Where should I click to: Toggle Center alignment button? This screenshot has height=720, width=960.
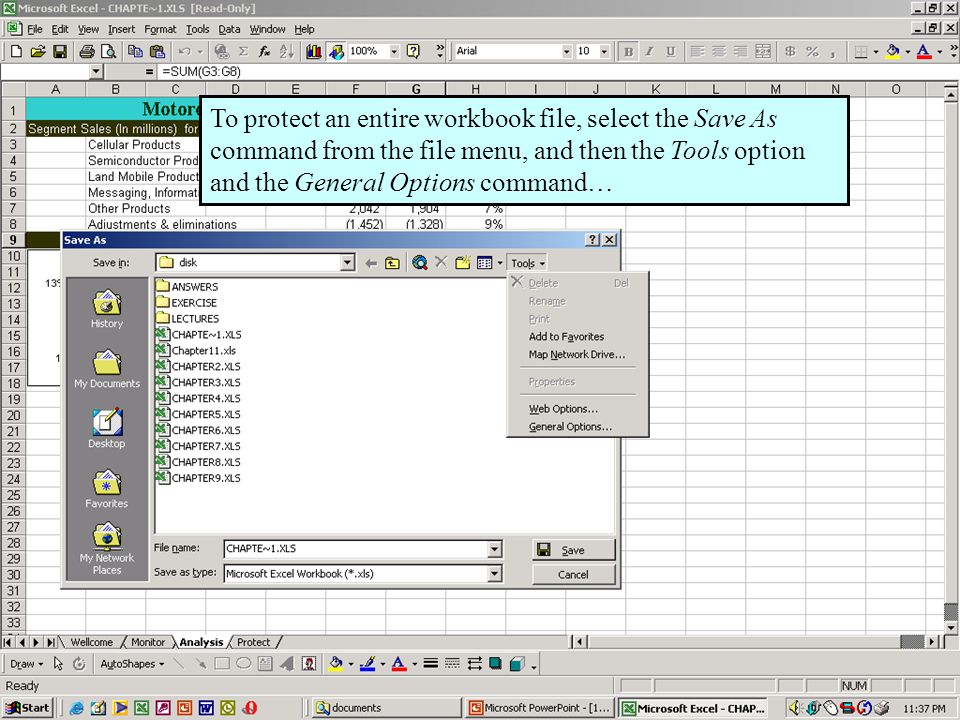(719, 51)
